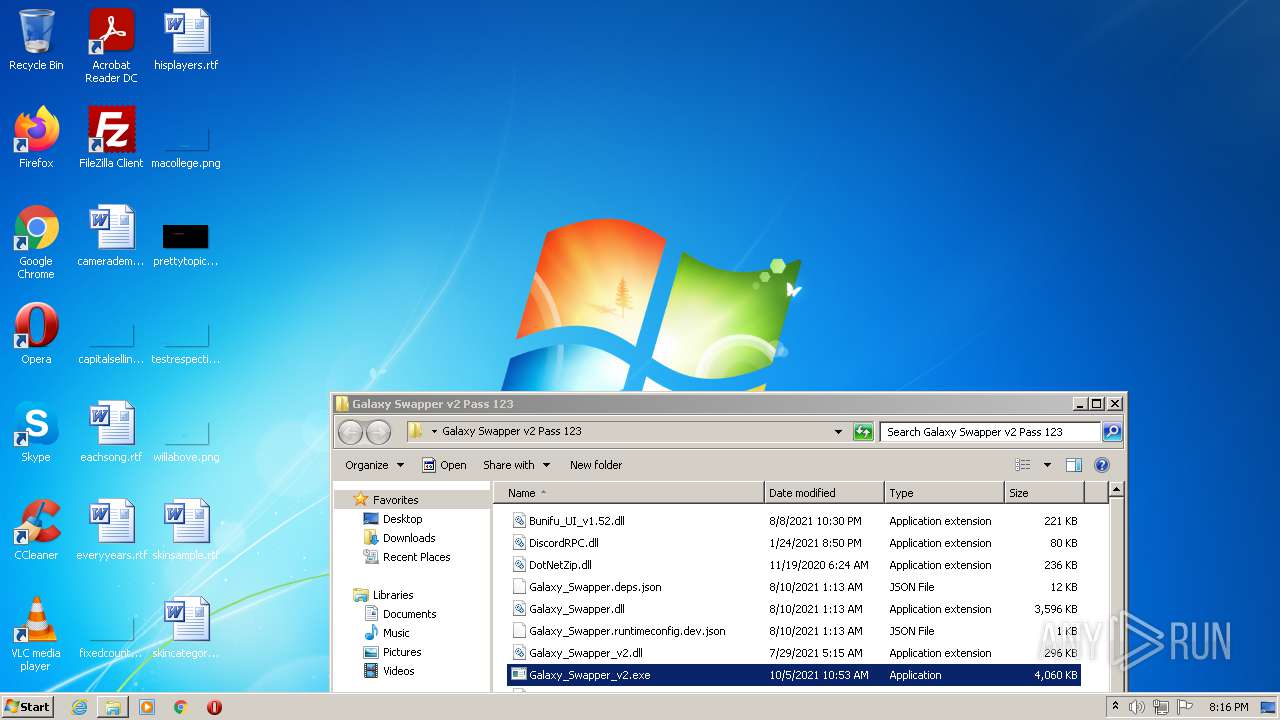The image size is (1280, 720).
Task: Open the Organize menu
Action: pos(374,465)
